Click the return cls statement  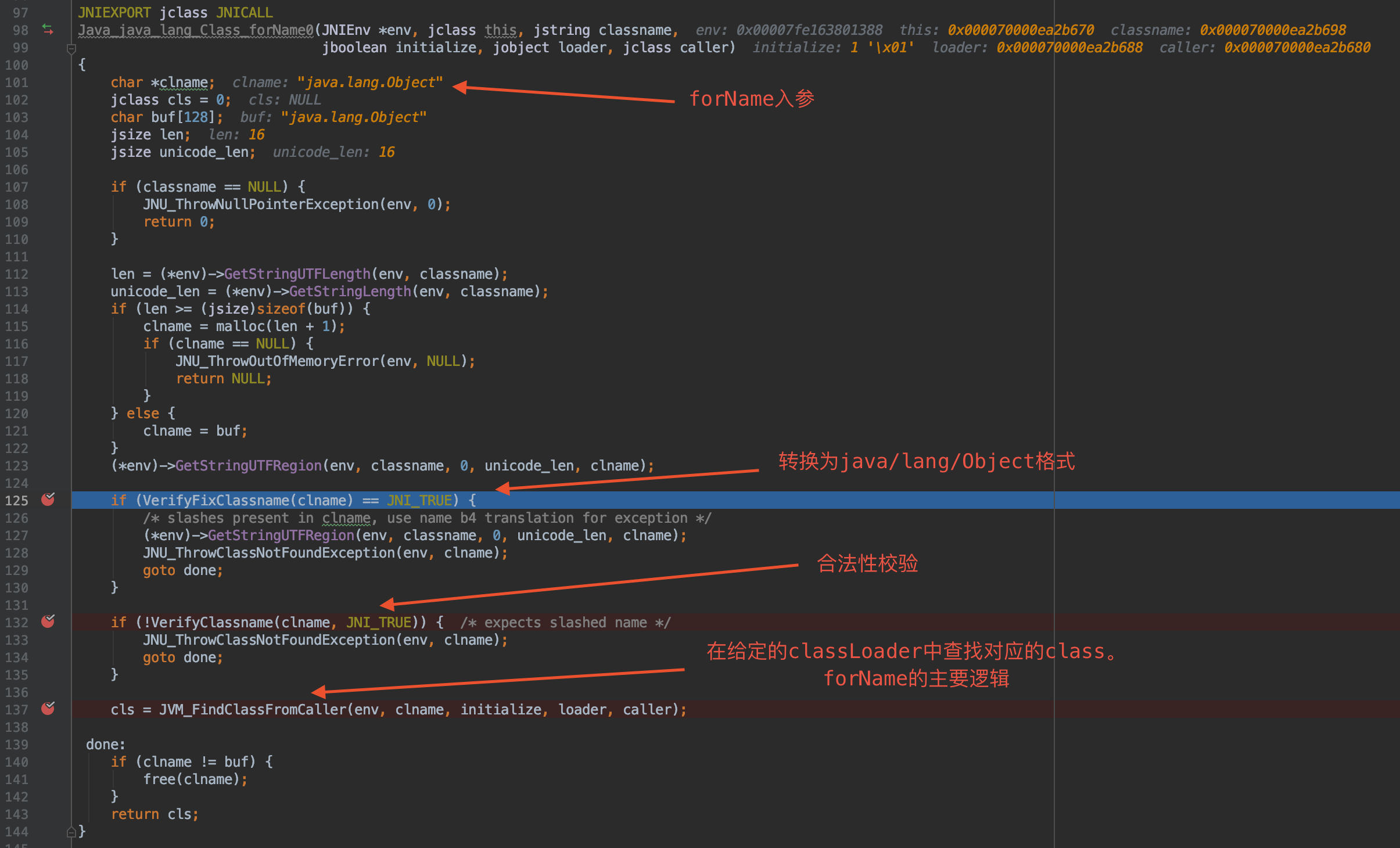154,814
